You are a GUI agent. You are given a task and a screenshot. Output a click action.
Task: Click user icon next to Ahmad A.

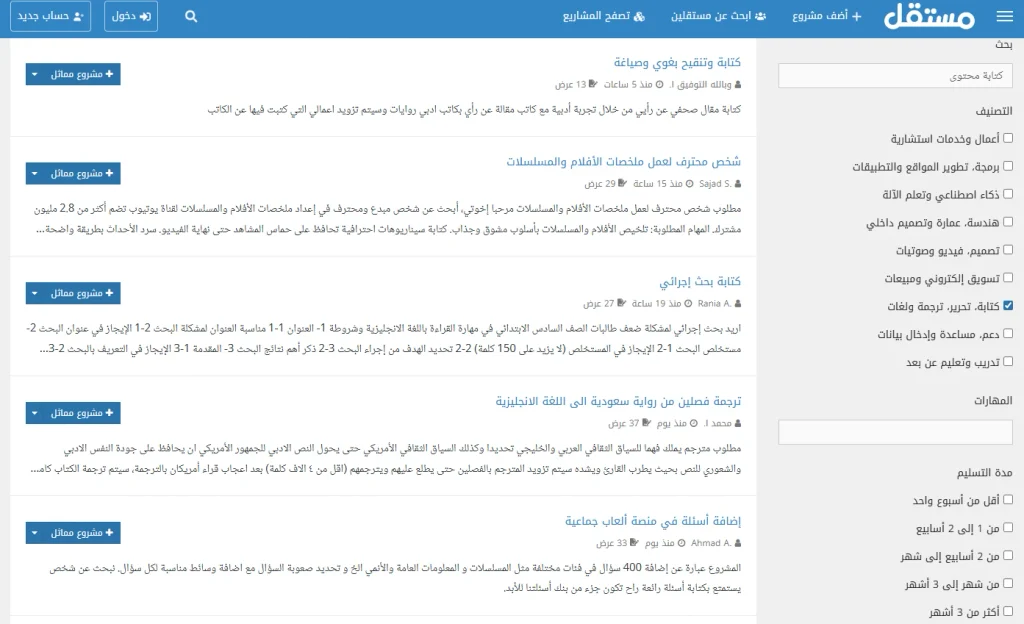point(738,543)
